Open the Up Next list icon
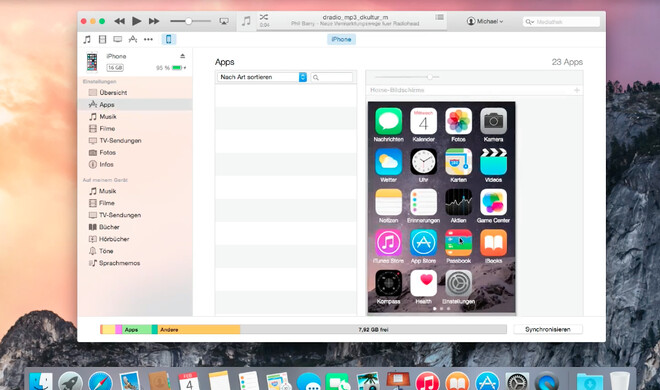 click(x=439, y=17)
